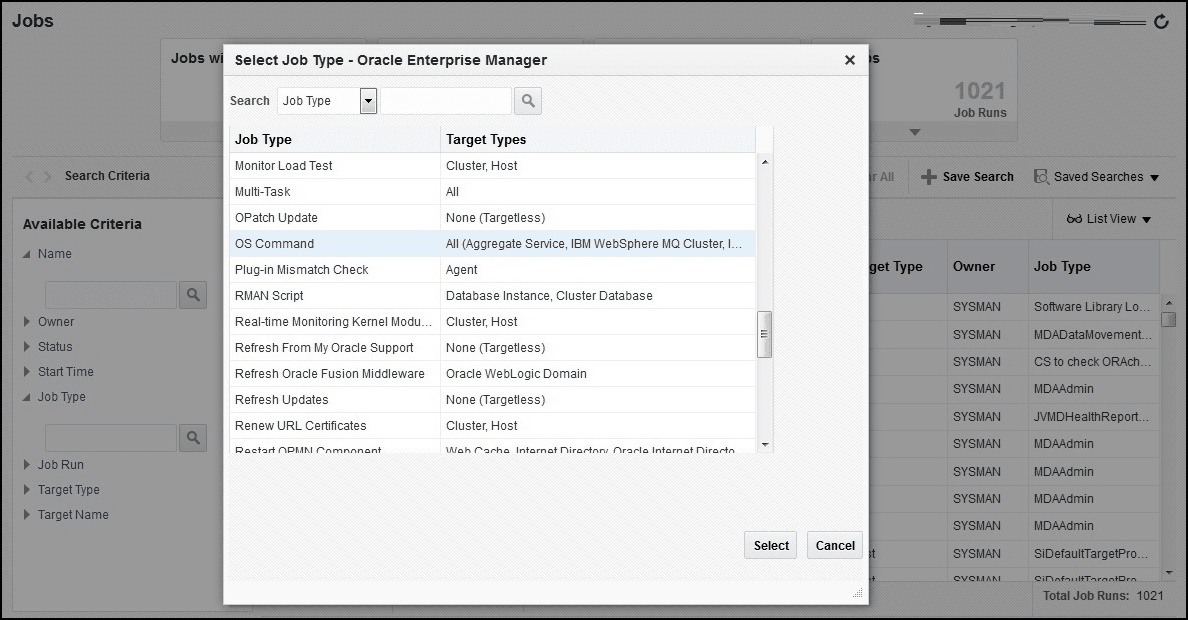Expand the Target Type criteria

(x=28, y=490)
